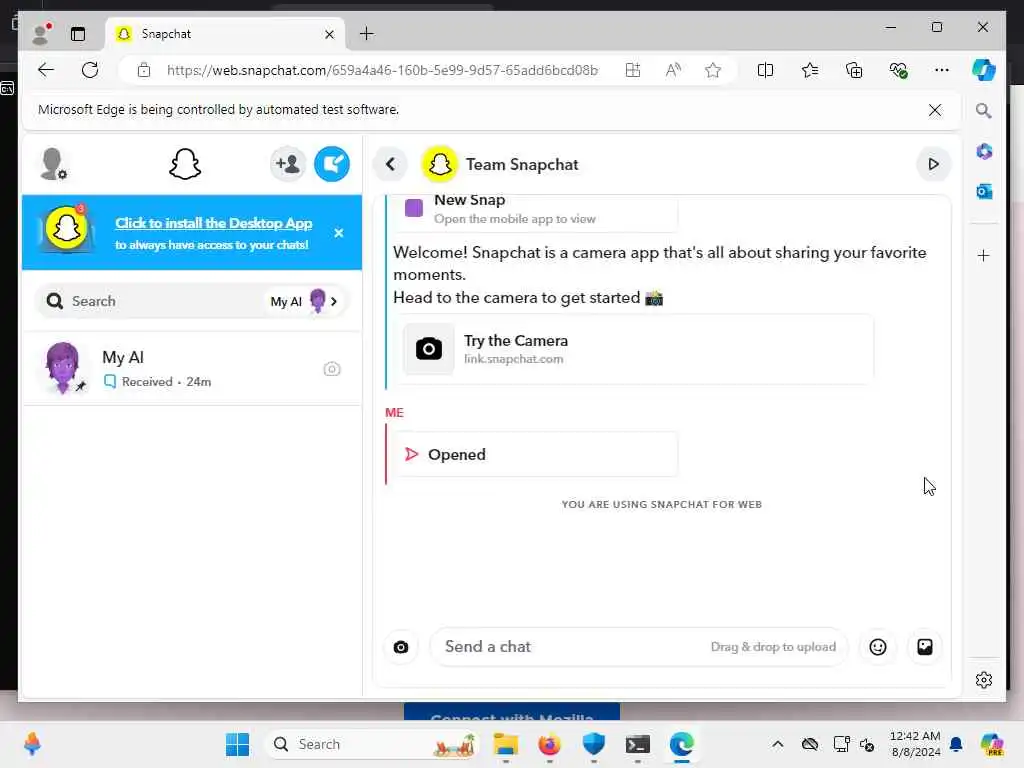Click the camera icon in My AI row
1024x768 pixels.
pyautogui.click(x=332, y=369)
